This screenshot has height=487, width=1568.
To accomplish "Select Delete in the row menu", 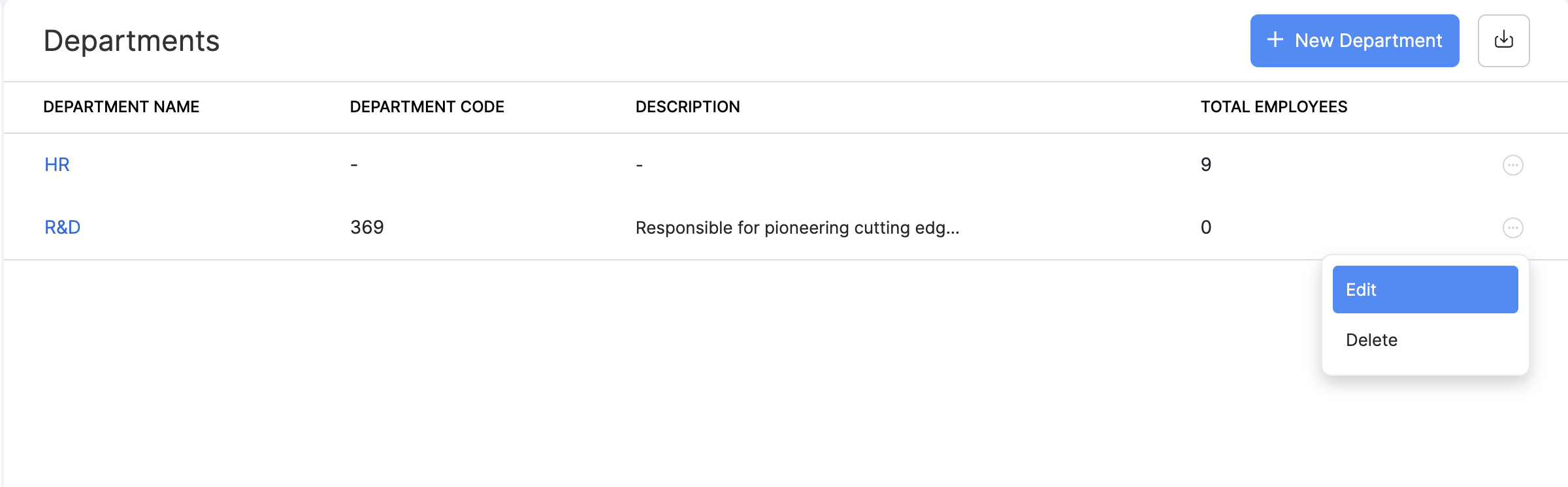I will (1371, 340).
